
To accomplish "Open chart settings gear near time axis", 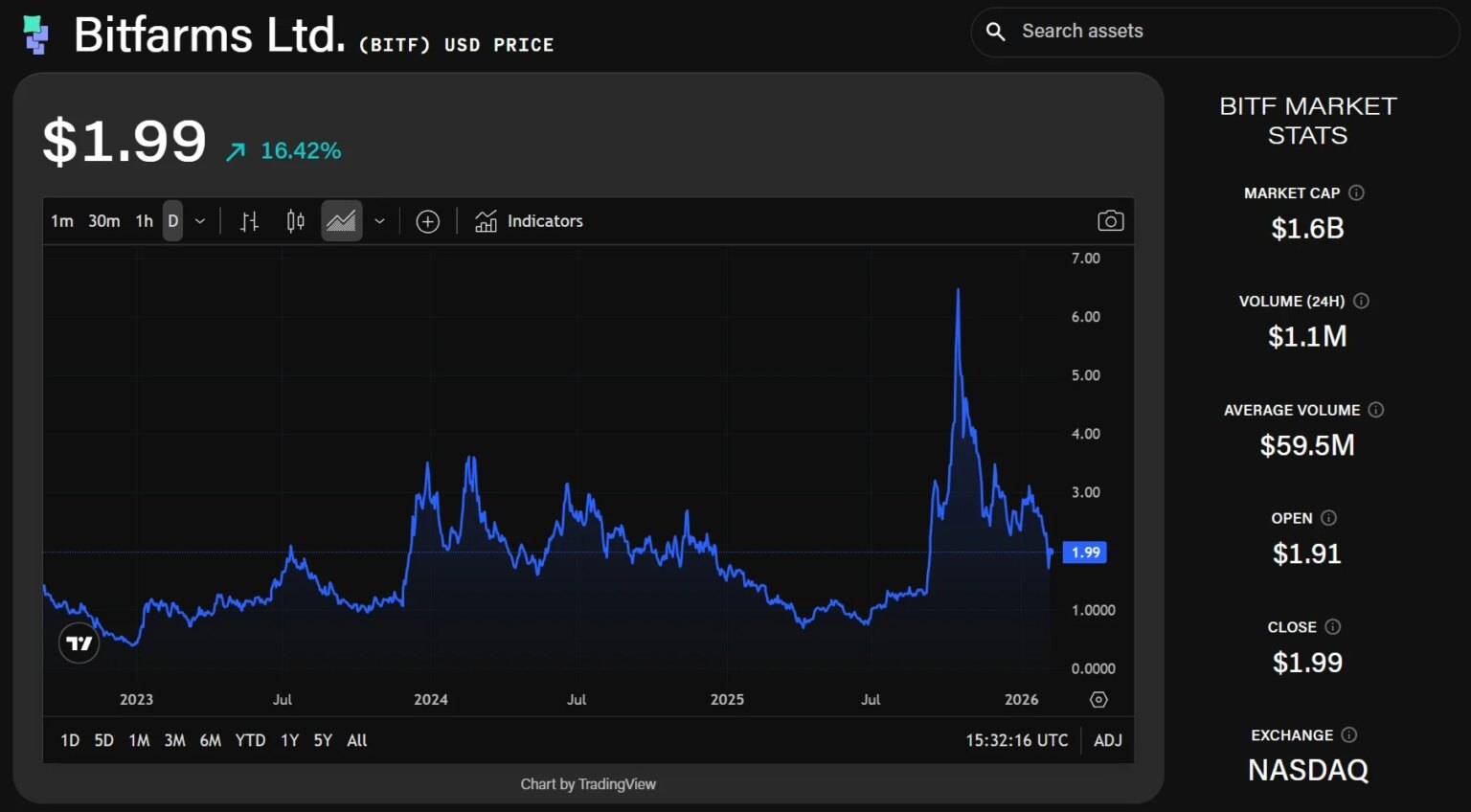I will pyautogui.click(x=1098, y=700).
